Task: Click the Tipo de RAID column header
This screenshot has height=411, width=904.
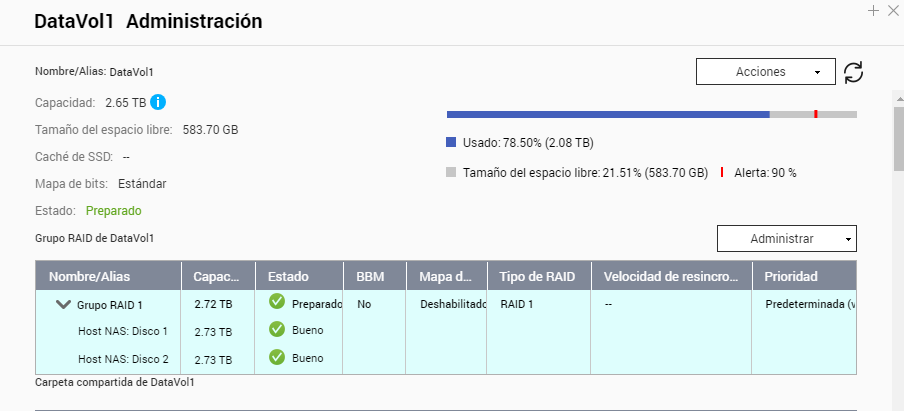Action: (539, 276)
